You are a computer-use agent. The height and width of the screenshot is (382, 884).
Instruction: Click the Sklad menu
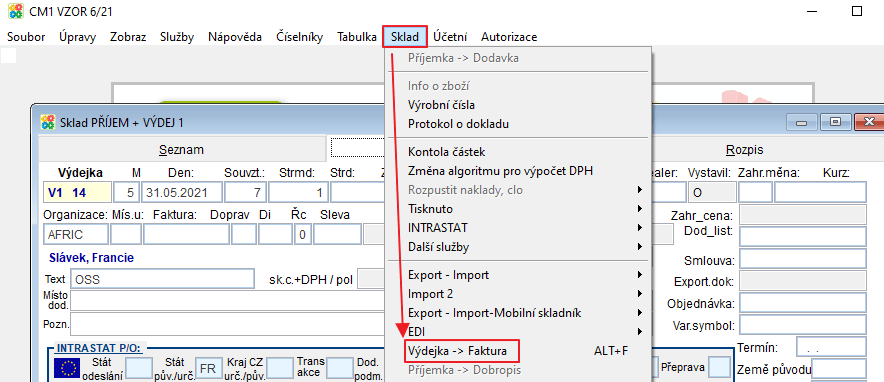pos(405,37)
